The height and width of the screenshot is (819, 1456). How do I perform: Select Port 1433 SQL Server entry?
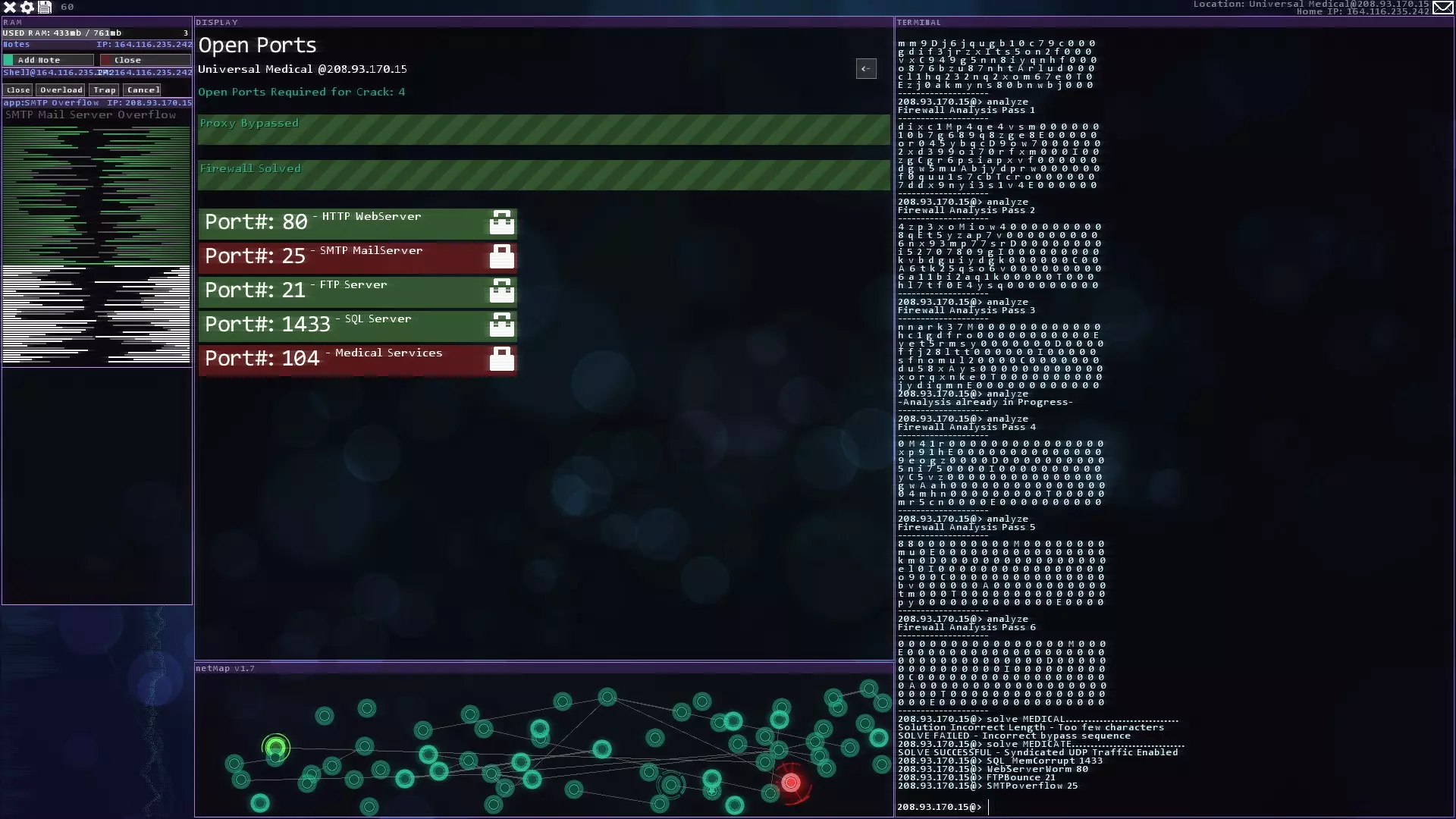(341, 325)
